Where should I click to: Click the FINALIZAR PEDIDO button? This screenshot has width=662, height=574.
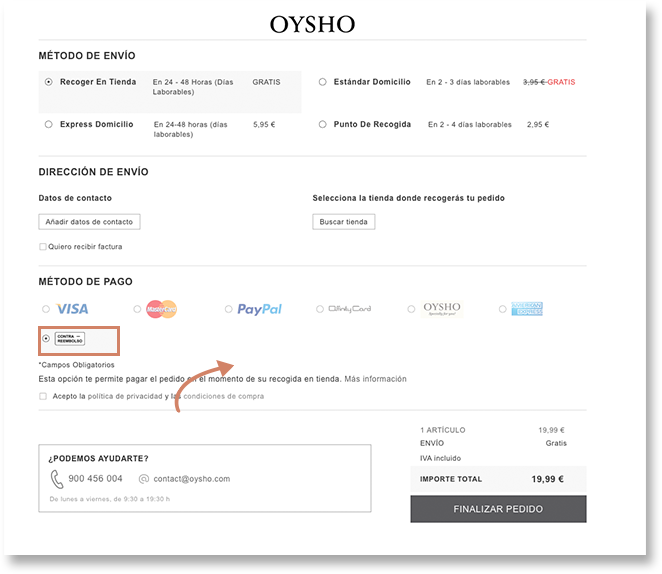(x=498, y=509)
